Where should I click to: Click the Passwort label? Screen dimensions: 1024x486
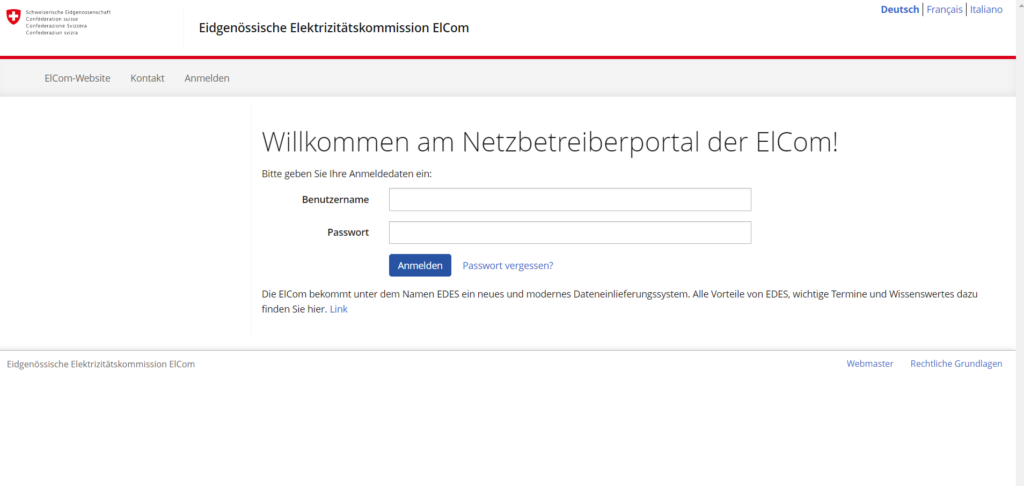click(348, 233)
